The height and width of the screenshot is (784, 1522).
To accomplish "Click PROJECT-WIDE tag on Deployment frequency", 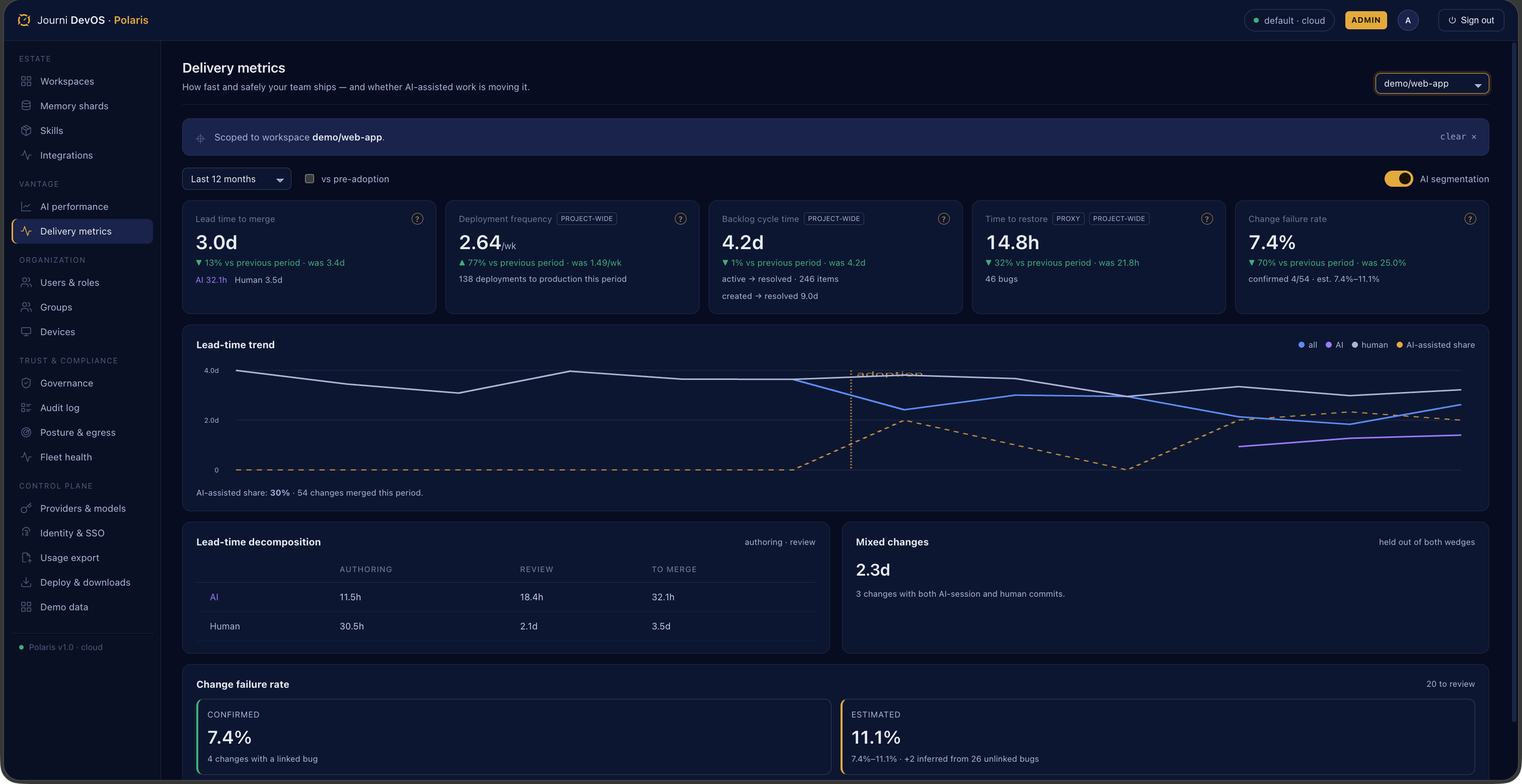I will click(587, 219).
